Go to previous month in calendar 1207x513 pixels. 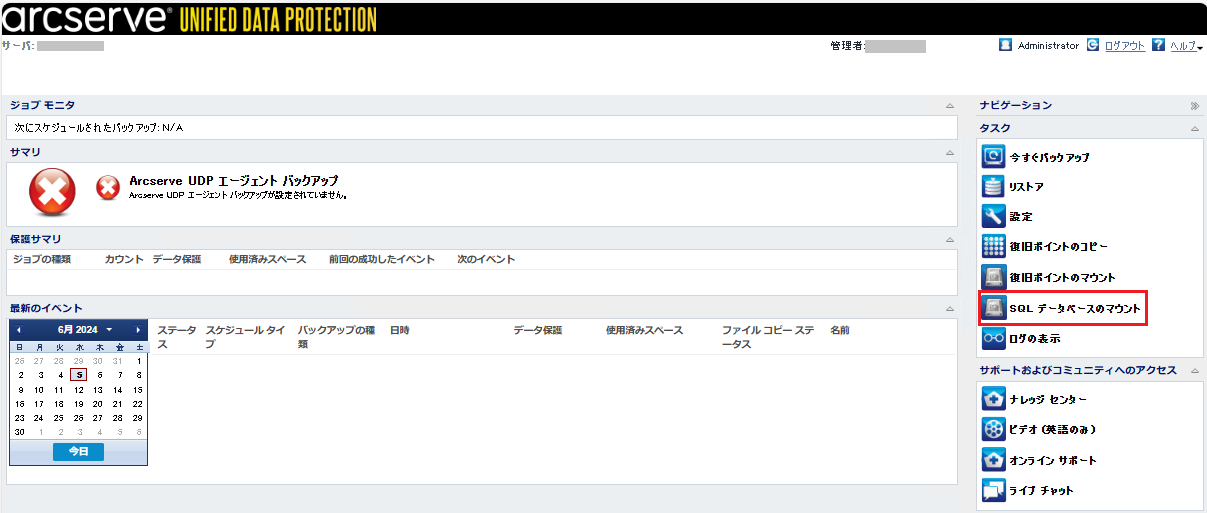pos(18,330)
